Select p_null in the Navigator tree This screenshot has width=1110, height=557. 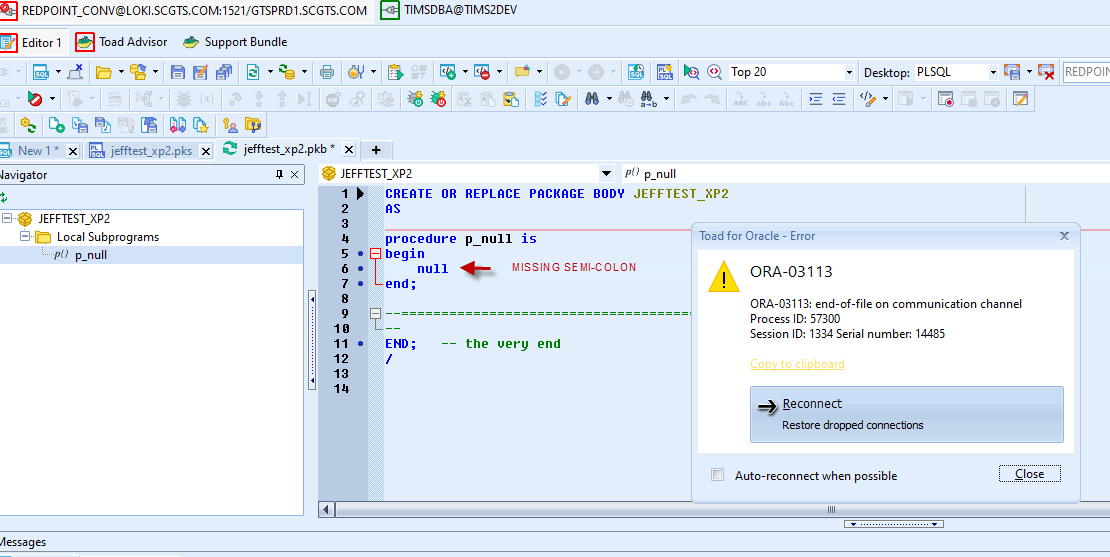tap(91, 255)
